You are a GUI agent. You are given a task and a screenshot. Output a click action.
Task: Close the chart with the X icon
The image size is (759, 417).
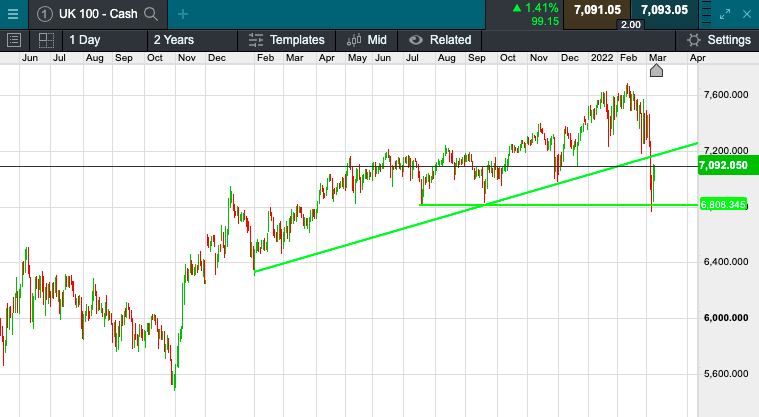tap(748, 13)
